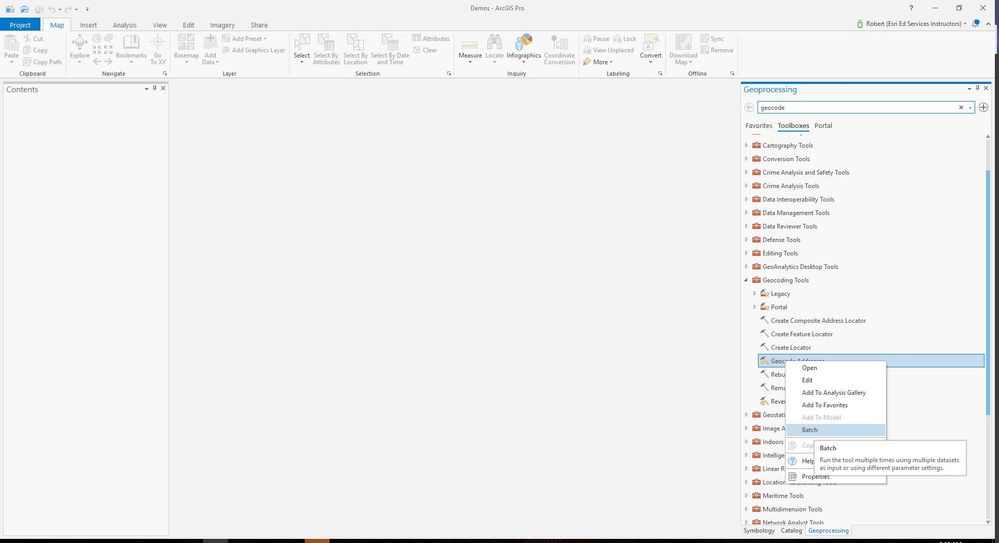Click the Go To XY icon
The image size is (999, 543).
point(157,43)
